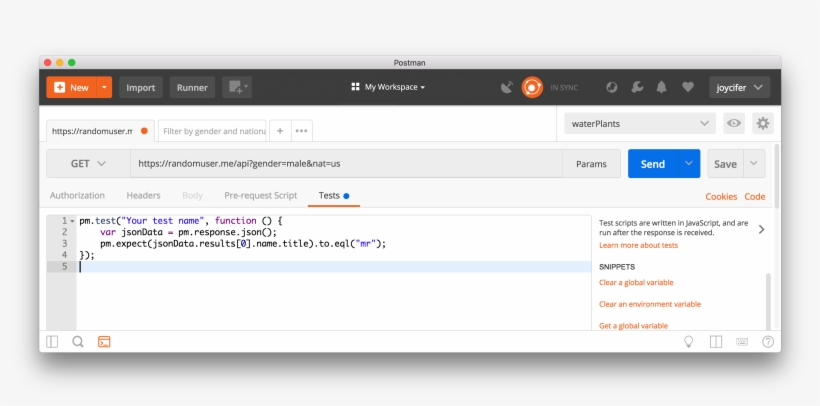Screen dimensions: 820x406
Task: Show notifications bell
Action: pyautogui.click(x=662, y=87)
